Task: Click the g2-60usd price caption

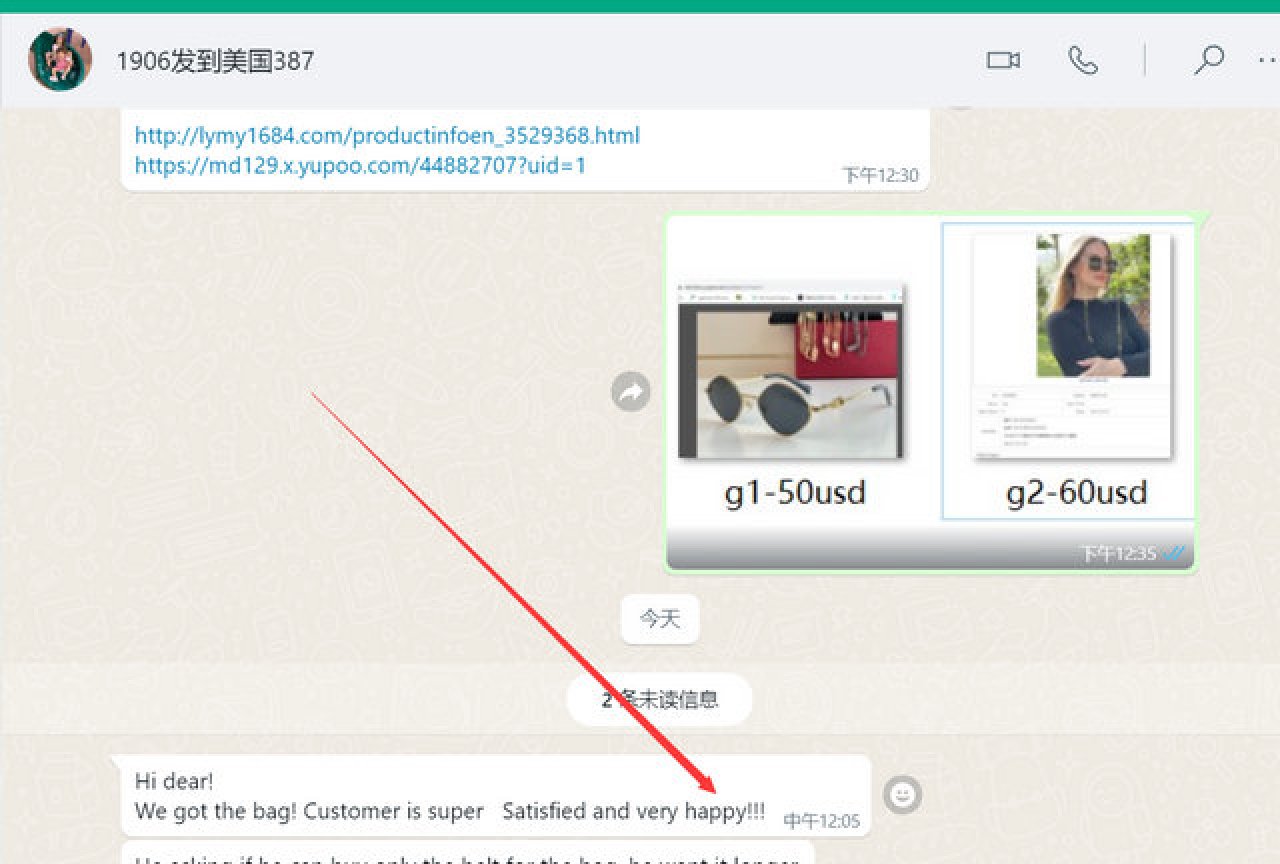Action: coord(1076,493)
